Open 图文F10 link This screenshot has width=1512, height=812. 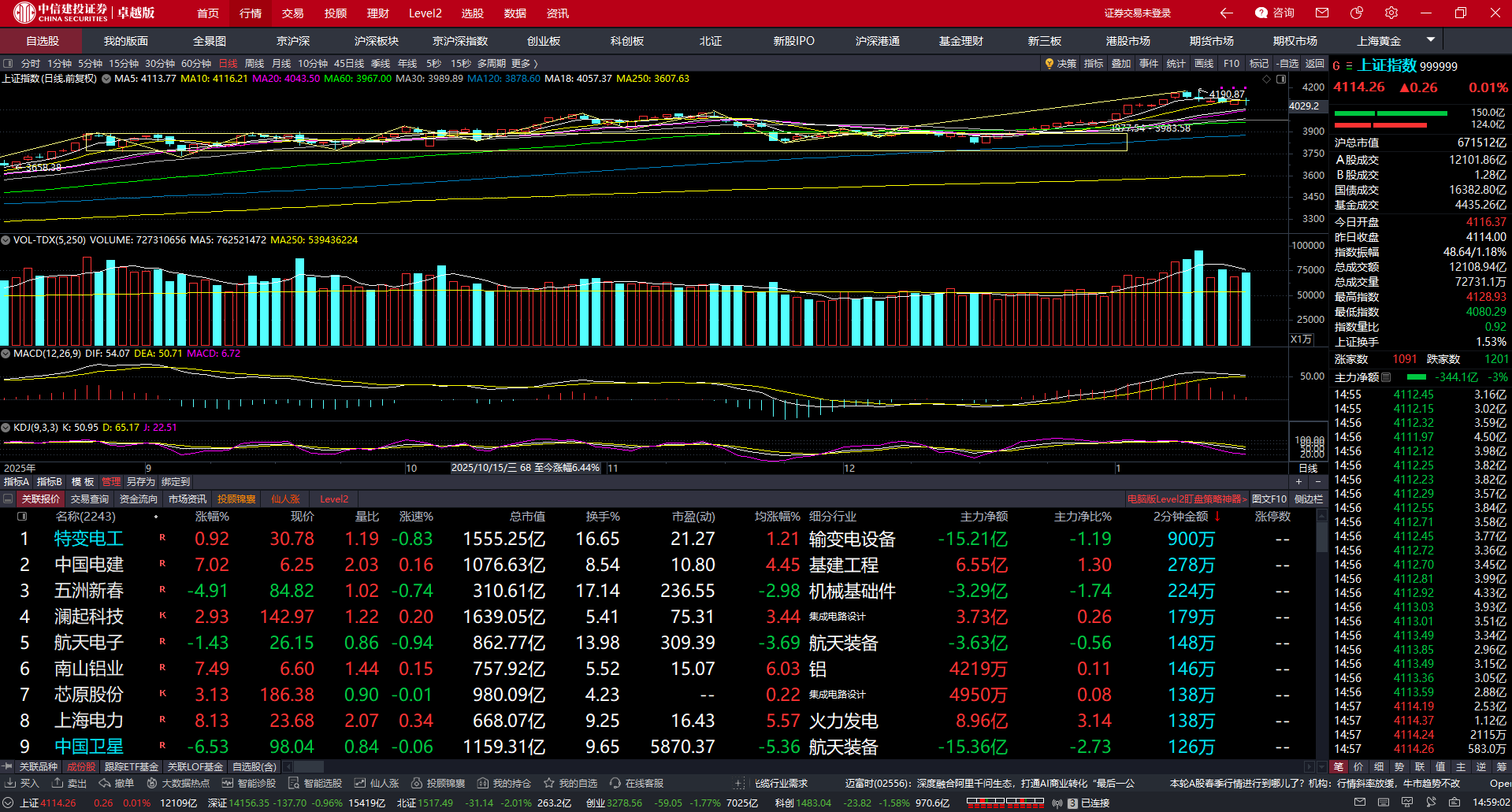tap(1269, 499)
